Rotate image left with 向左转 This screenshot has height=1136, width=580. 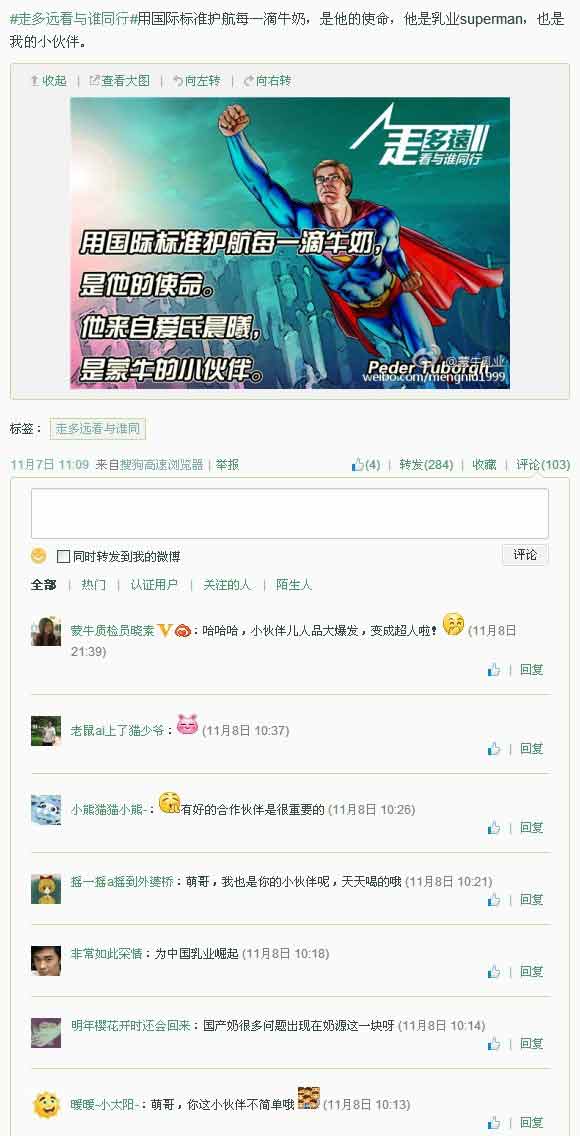point(196,81)
